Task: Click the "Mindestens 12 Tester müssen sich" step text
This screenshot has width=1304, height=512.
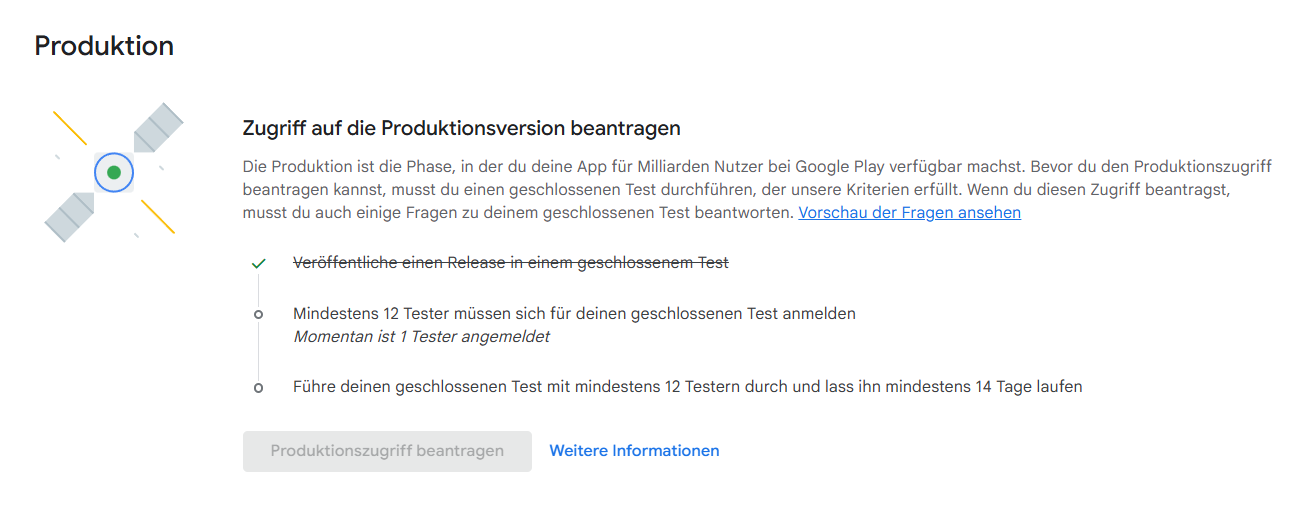Action: coord(574,314)
